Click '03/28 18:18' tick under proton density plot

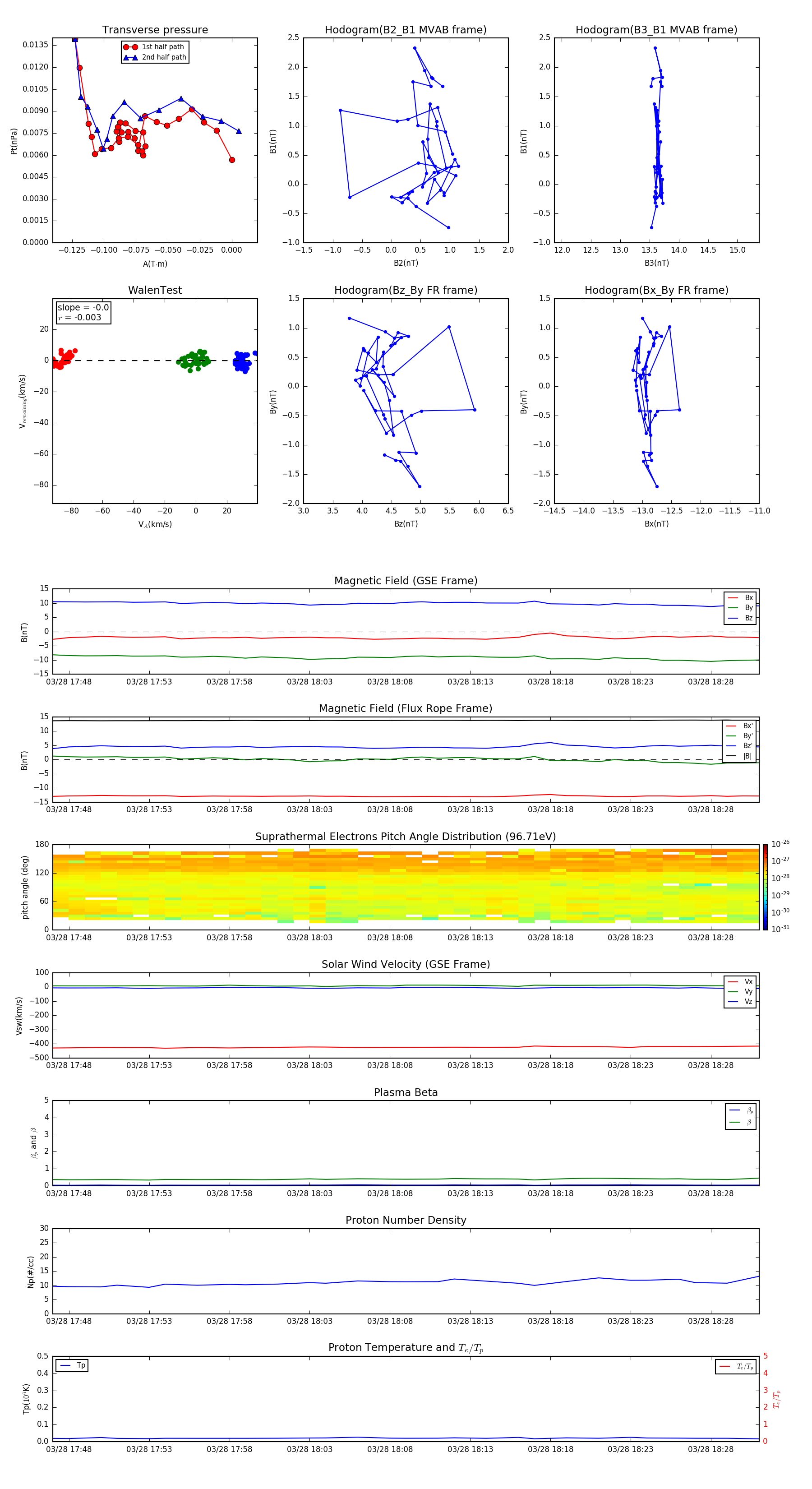tap(550, 1321)
